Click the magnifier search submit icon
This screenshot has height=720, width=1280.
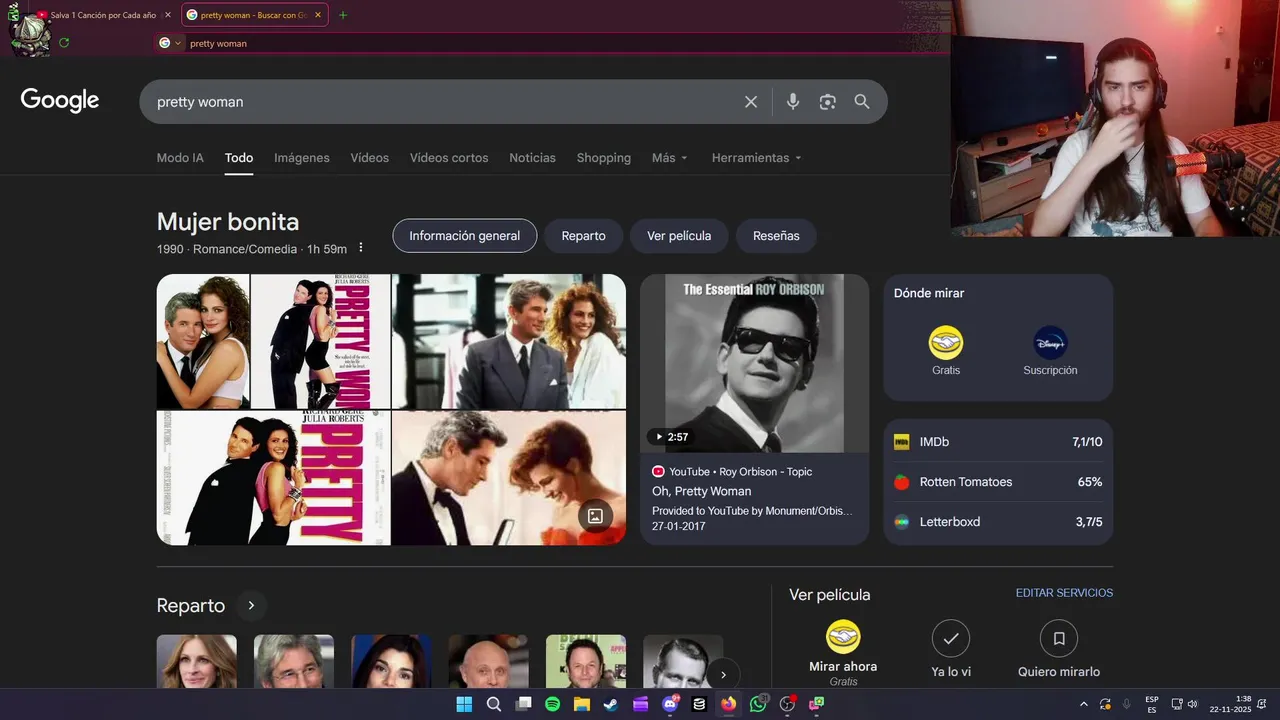tap(862, 102)
